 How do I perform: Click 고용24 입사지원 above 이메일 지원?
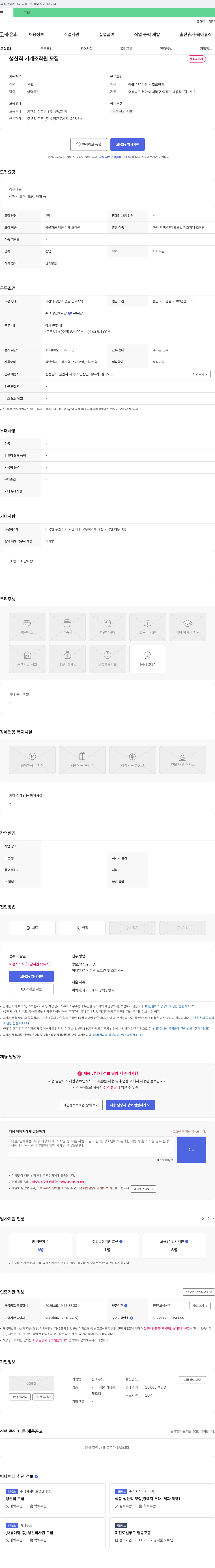point(31,976)
